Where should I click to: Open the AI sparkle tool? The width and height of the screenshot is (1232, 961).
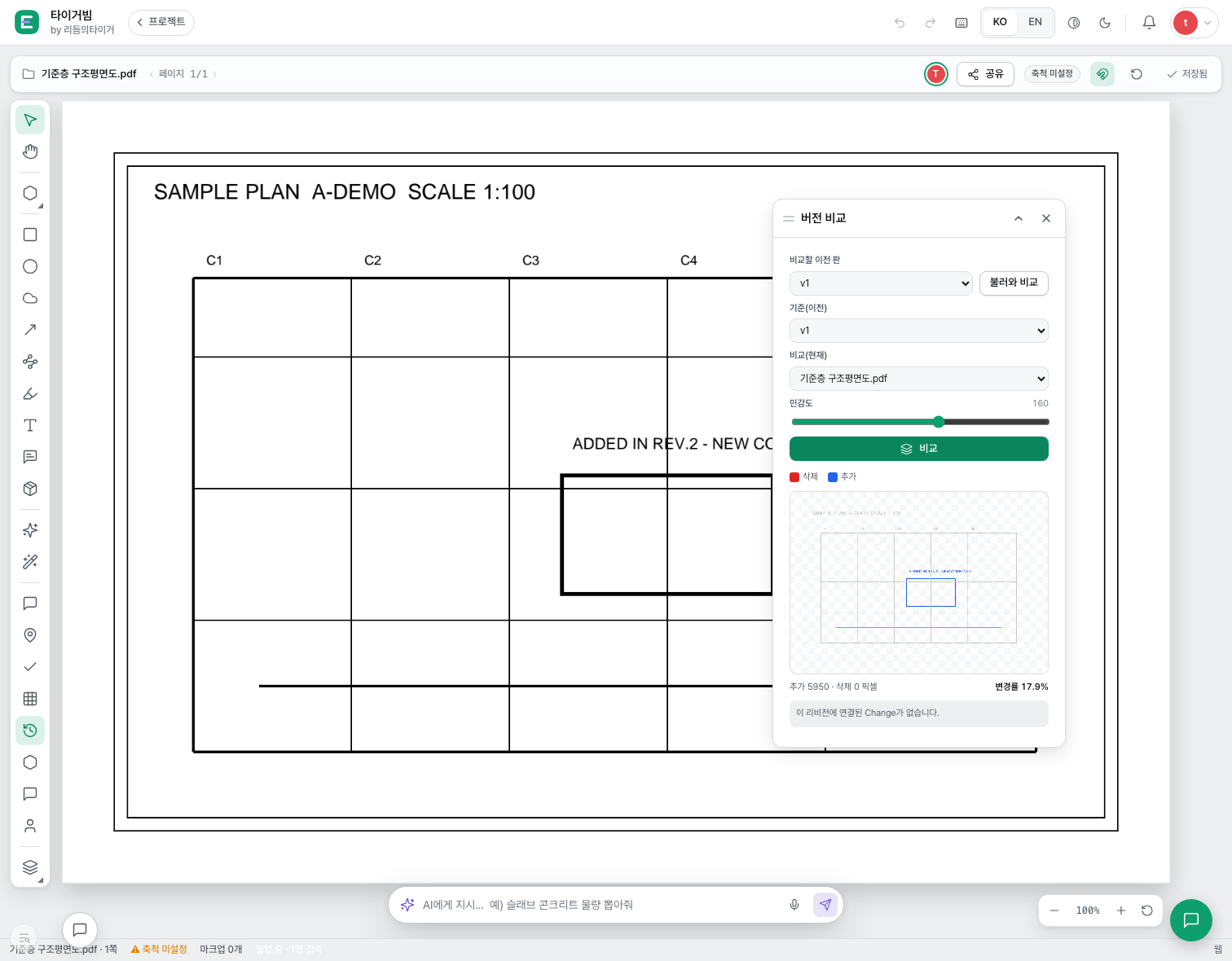[30, 530]
